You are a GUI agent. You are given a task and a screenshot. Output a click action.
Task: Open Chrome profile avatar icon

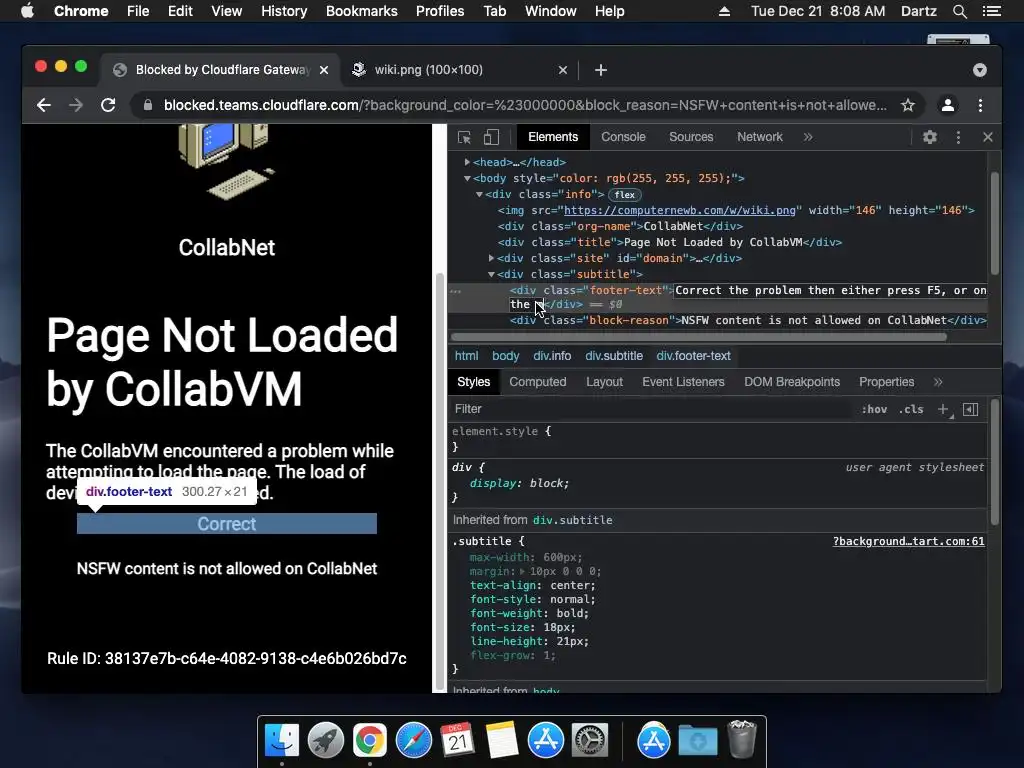pos(948,105)
